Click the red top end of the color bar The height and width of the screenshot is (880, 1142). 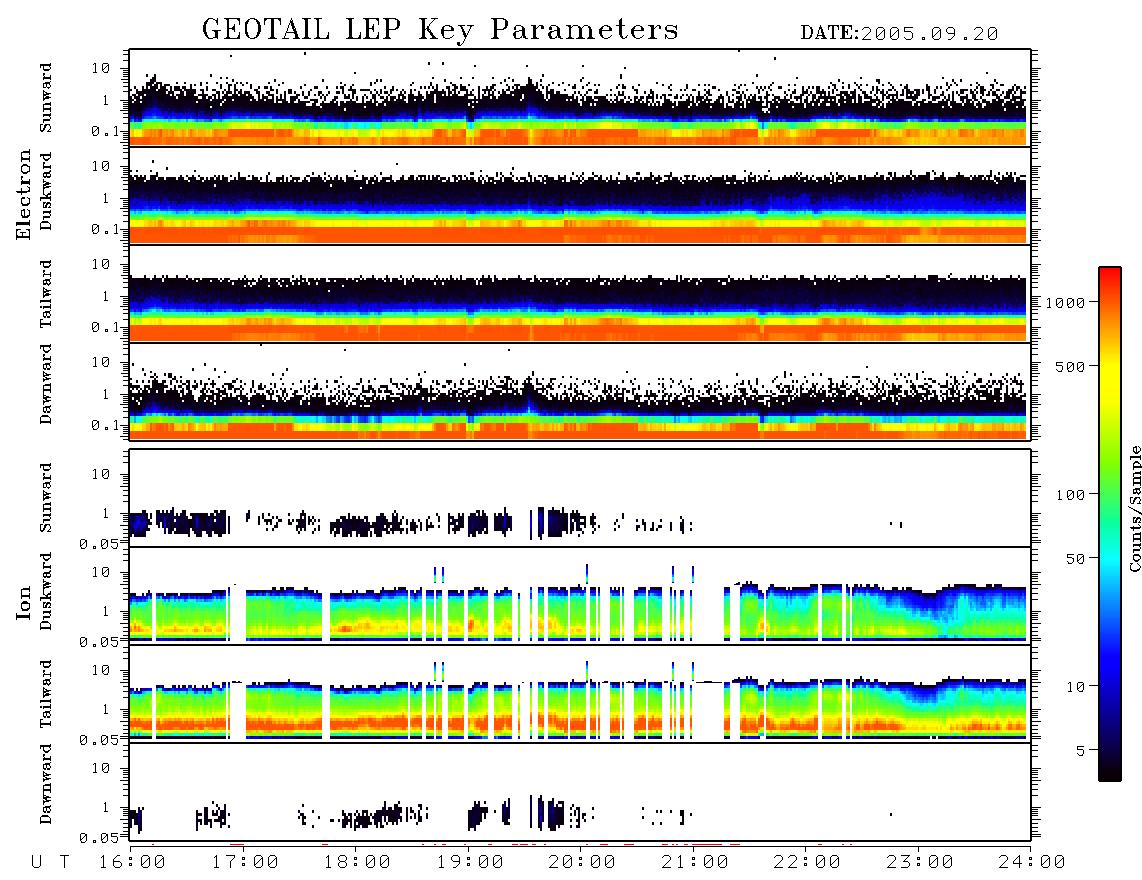pyautogui.click(x=1109, y=277)
